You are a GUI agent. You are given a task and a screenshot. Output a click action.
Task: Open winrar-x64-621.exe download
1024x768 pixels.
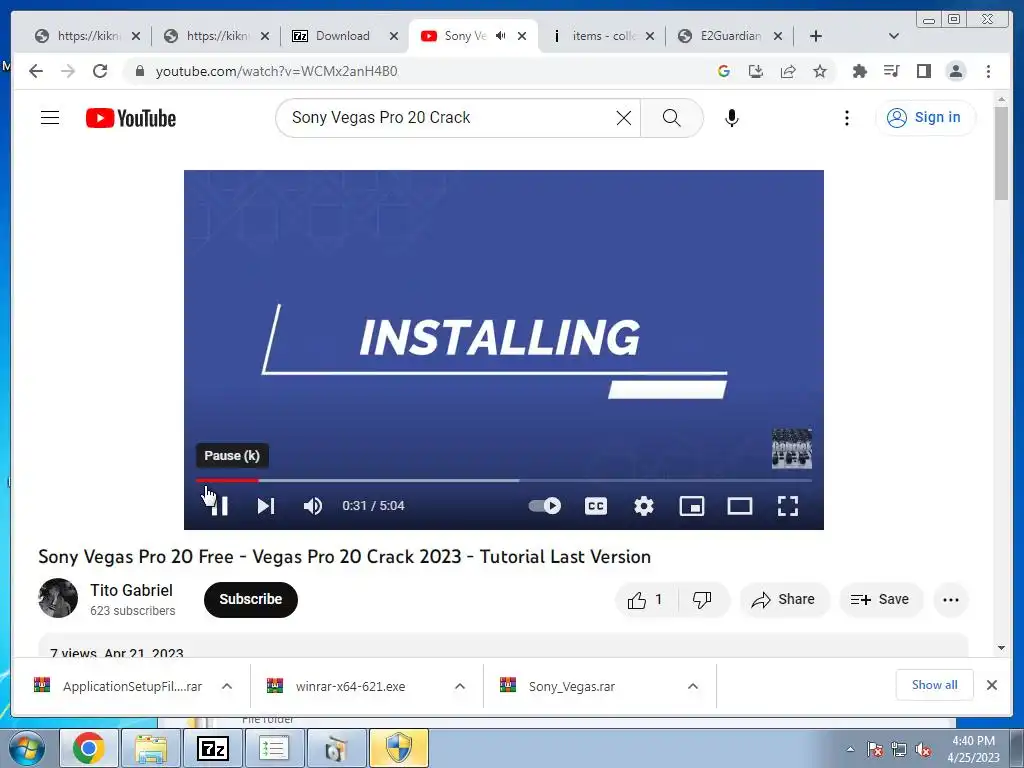[350, 686]
